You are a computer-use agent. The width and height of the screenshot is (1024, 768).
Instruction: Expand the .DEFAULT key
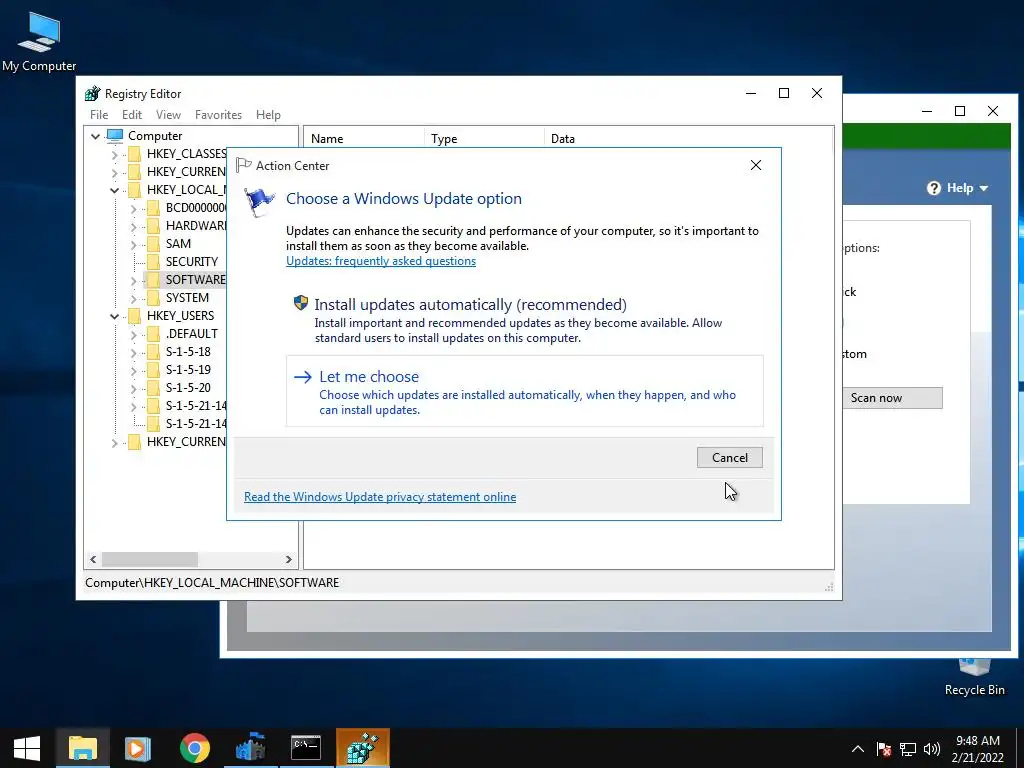(133, 334)
